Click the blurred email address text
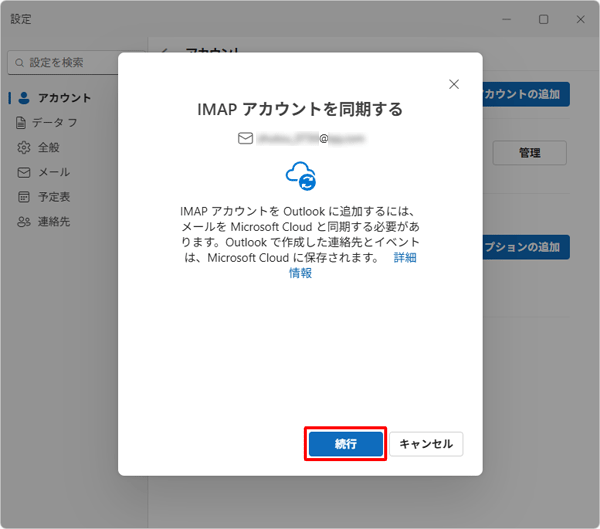 pos(310,138)
